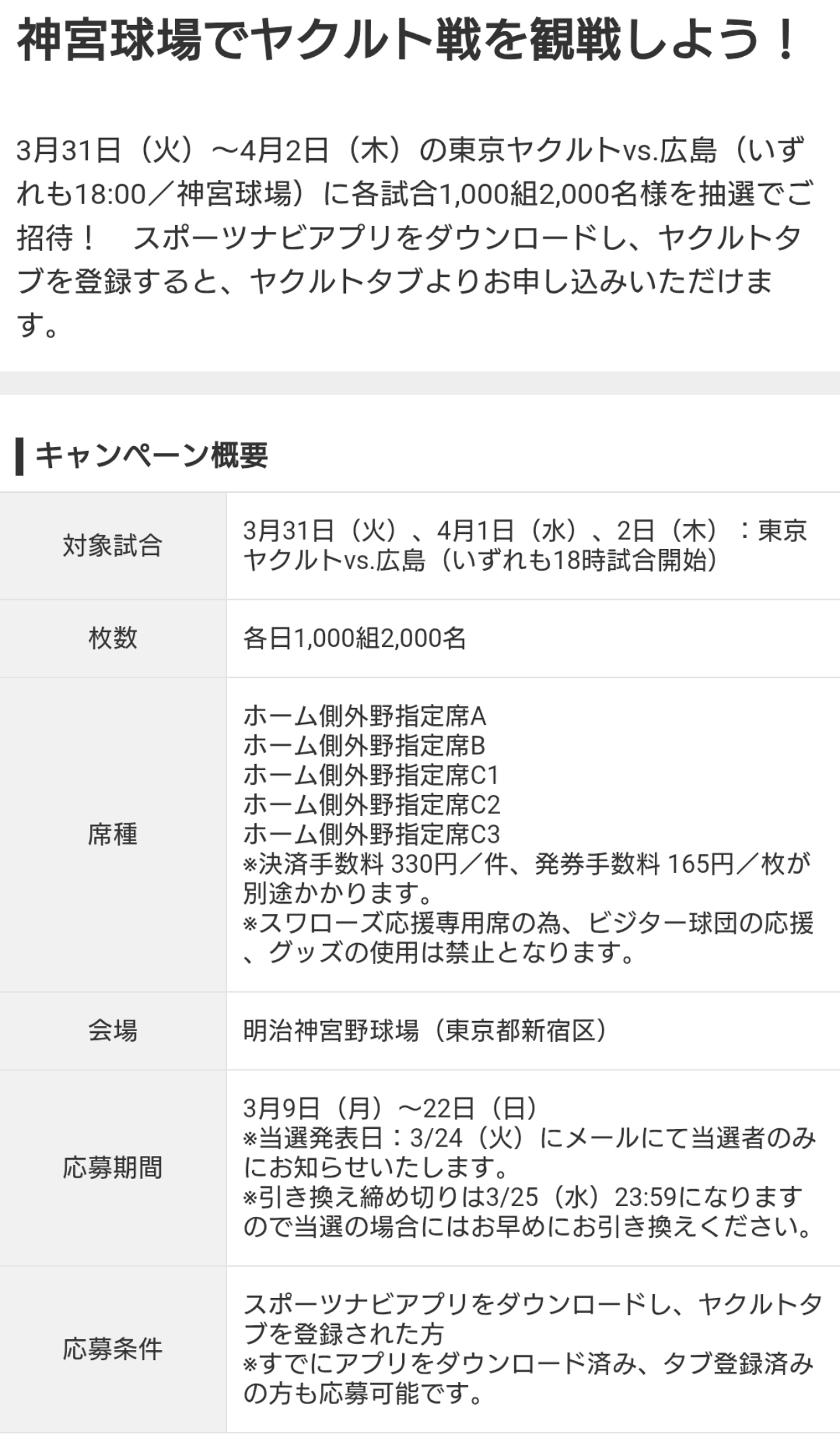Click the 対象試合 row label
The height and width of the screenshot is (1442, 840).
tap(112, 546)
